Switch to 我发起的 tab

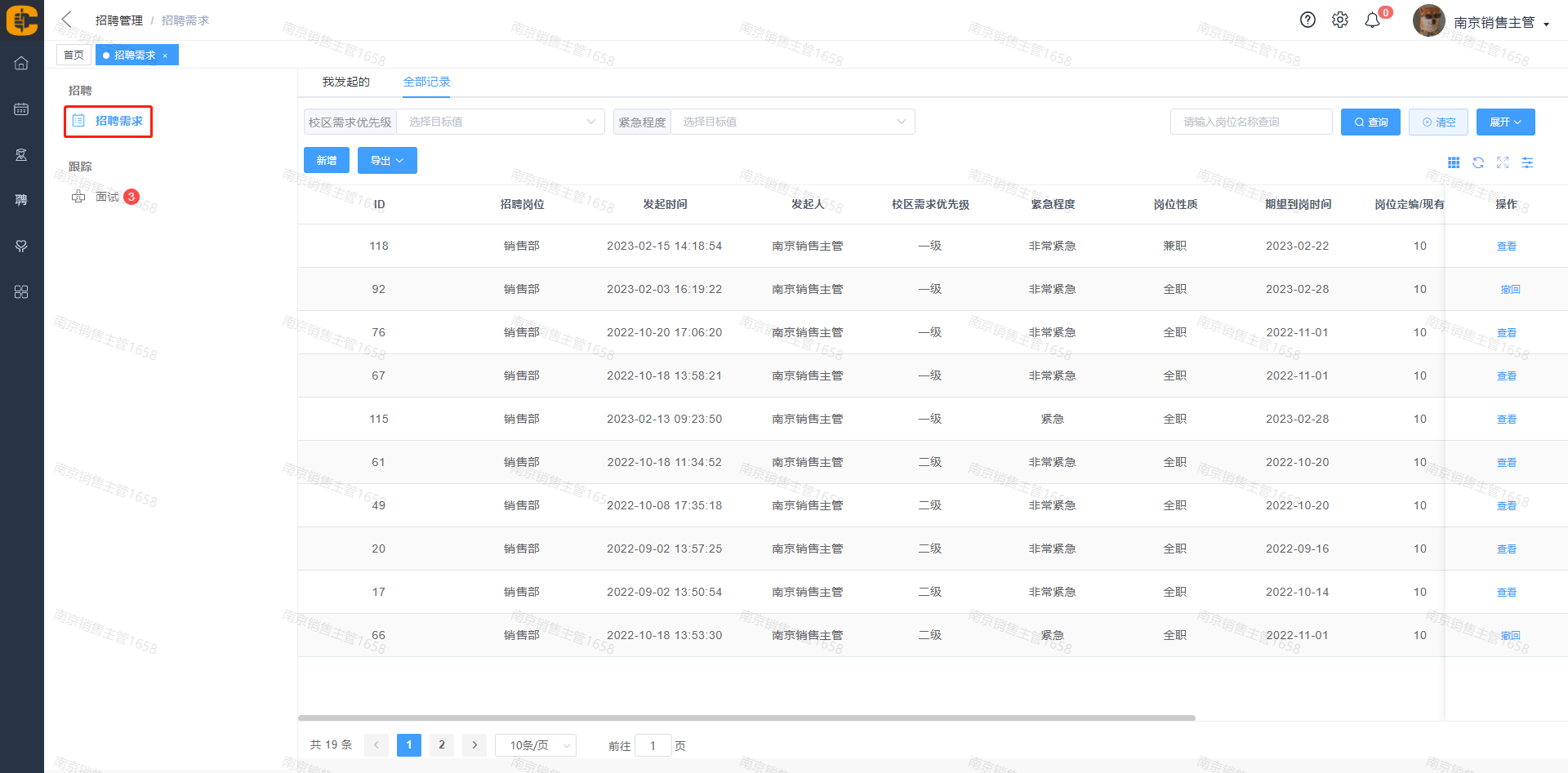(x=345, y=82)
